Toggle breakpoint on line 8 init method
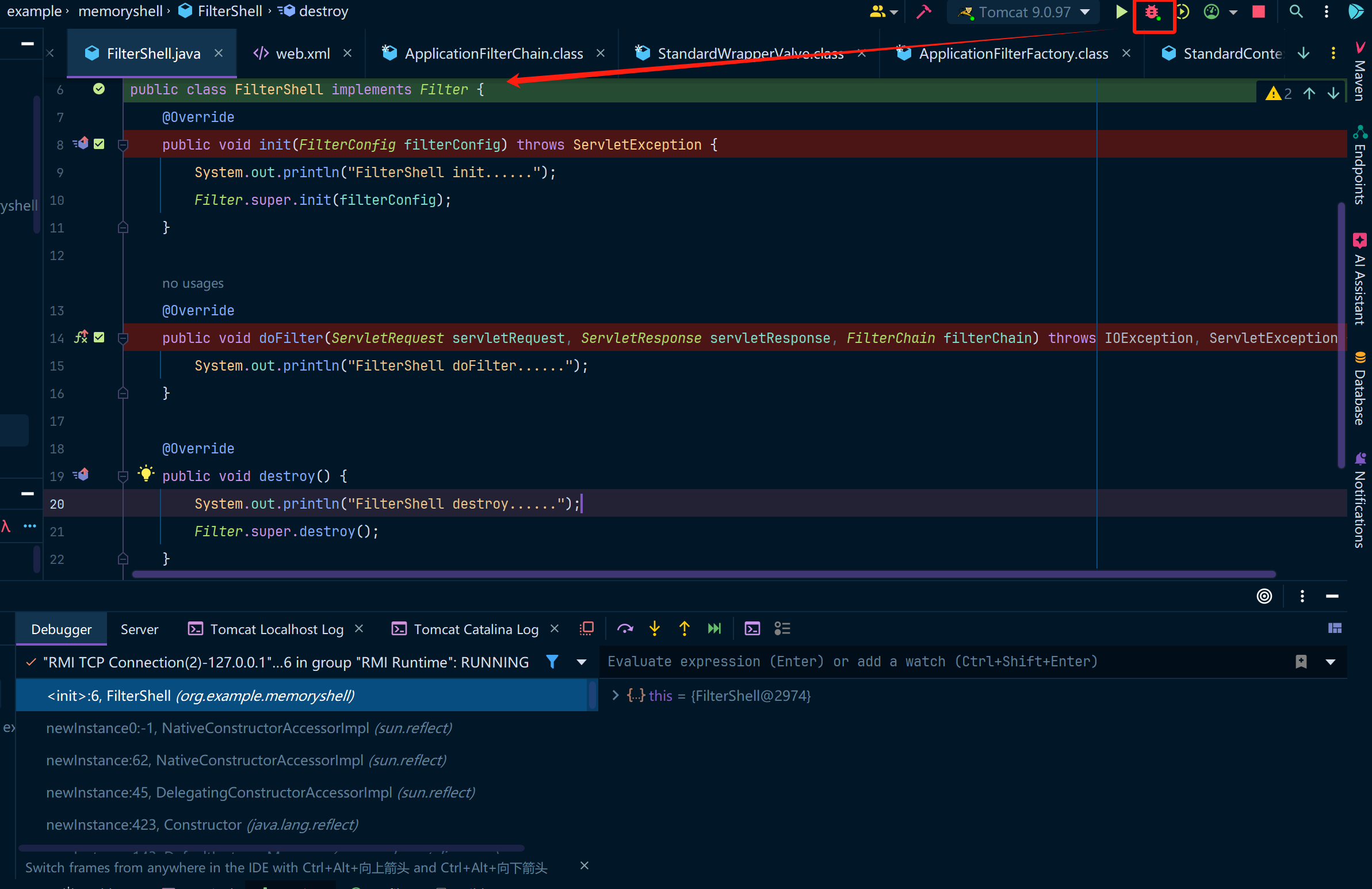This screenshot has width=1372, height=889. [x=99, y=144]
